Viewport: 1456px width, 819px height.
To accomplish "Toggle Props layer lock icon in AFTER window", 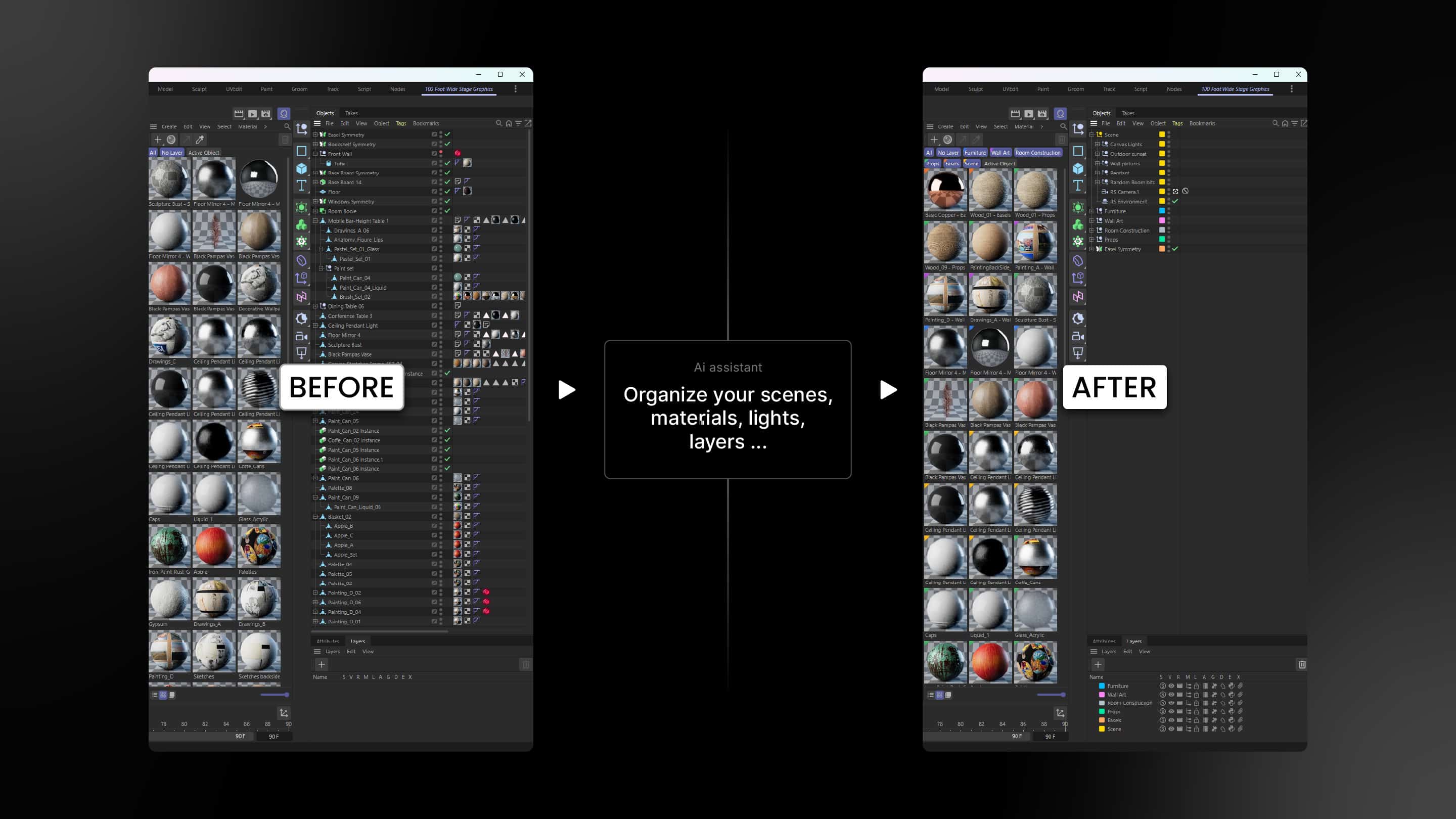I will [x=1197, y=712].
